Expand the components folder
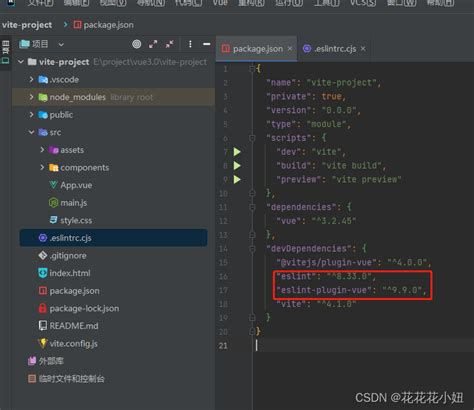The image size is (474, 410). [42, 167]
